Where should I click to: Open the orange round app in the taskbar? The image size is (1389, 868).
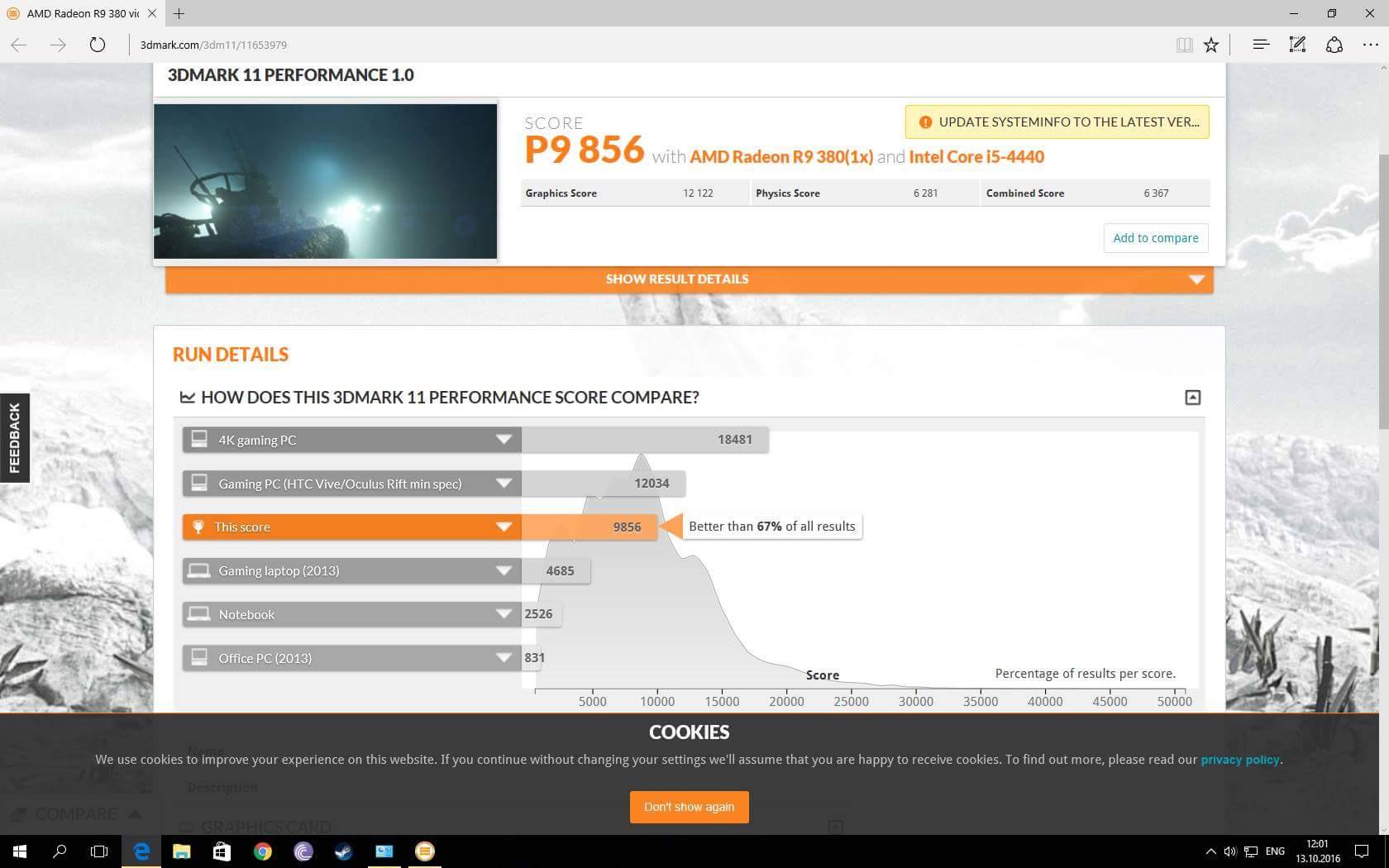pyautogui.click(x=424, y=851)
